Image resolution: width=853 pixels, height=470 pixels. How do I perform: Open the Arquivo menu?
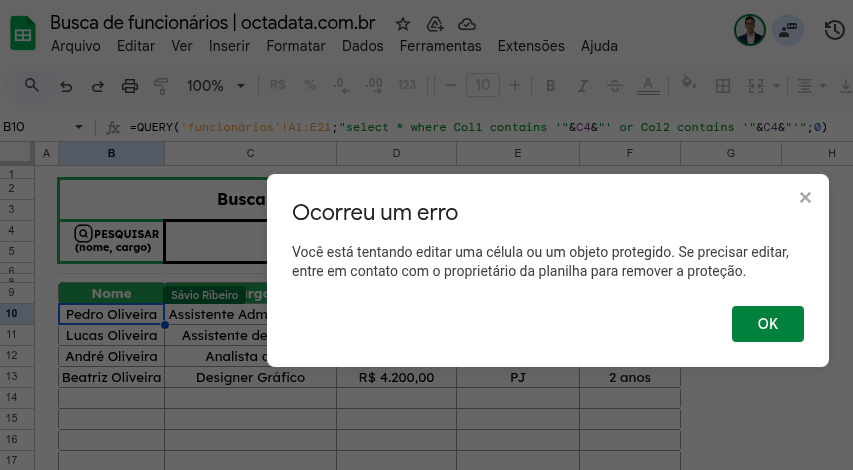coord(76,46)
